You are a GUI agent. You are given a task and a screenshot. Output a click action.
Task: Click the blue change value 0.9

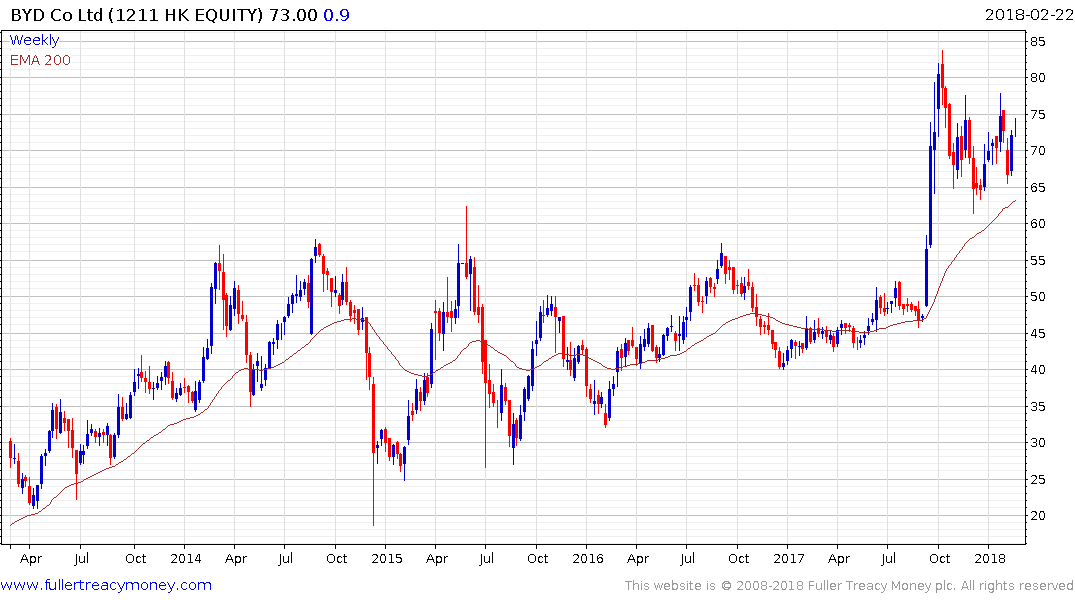pyautogui.click(x=337, y=15)
